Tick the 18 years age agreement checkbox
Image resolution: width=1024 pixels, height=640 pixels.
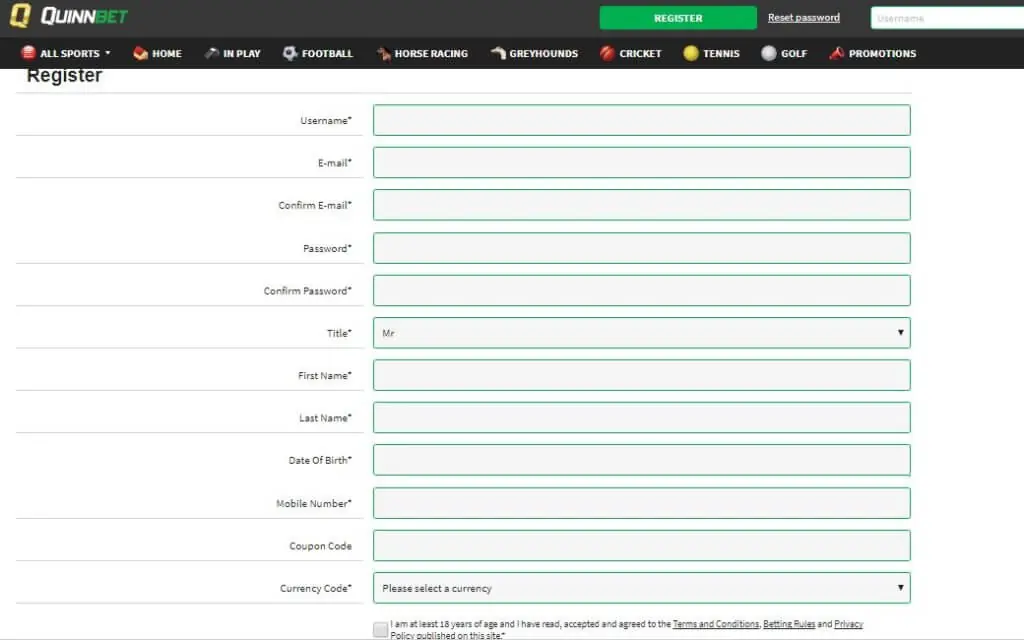click(380, 630)
